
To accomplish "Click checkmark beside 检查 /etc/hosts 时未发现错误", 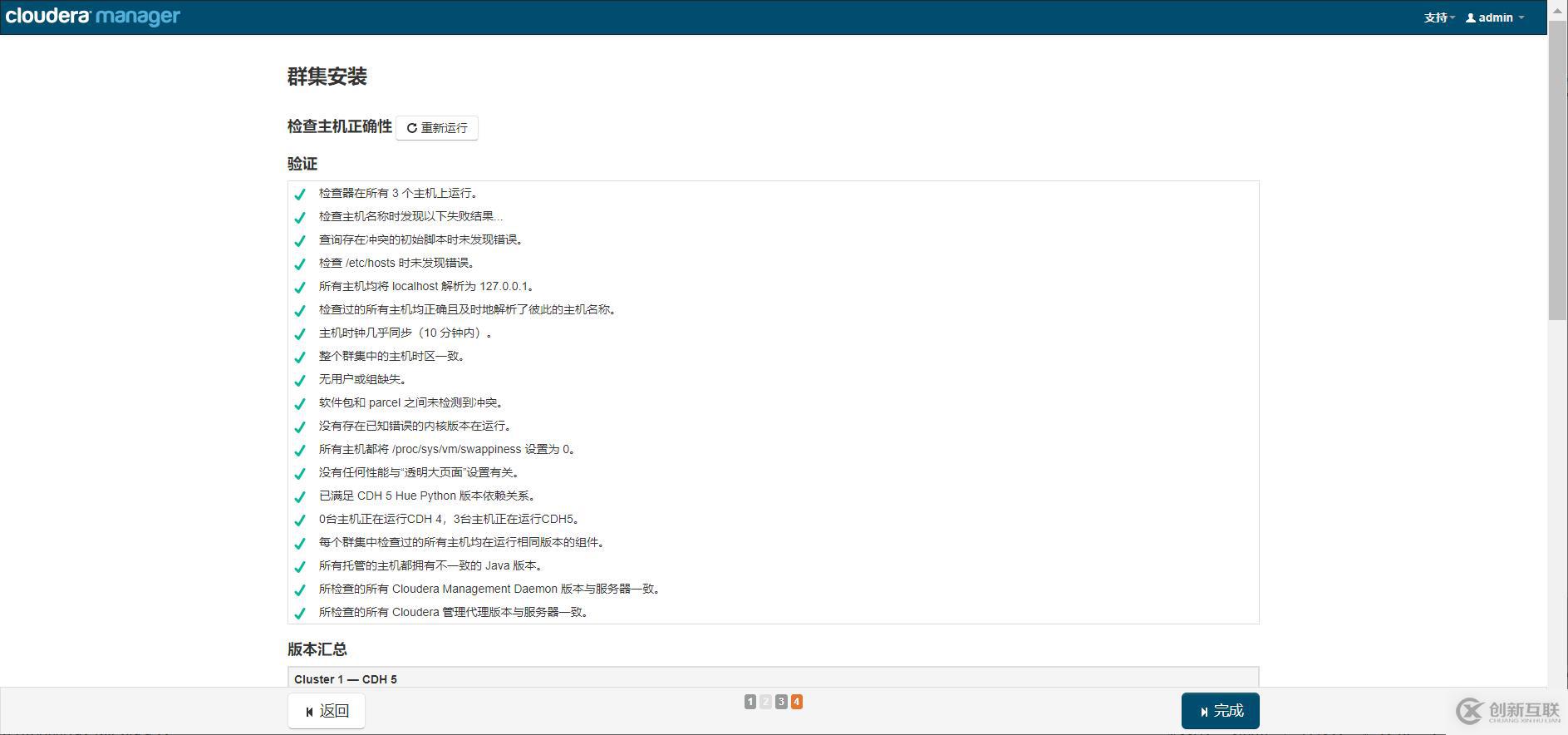I will pos(300,264).
